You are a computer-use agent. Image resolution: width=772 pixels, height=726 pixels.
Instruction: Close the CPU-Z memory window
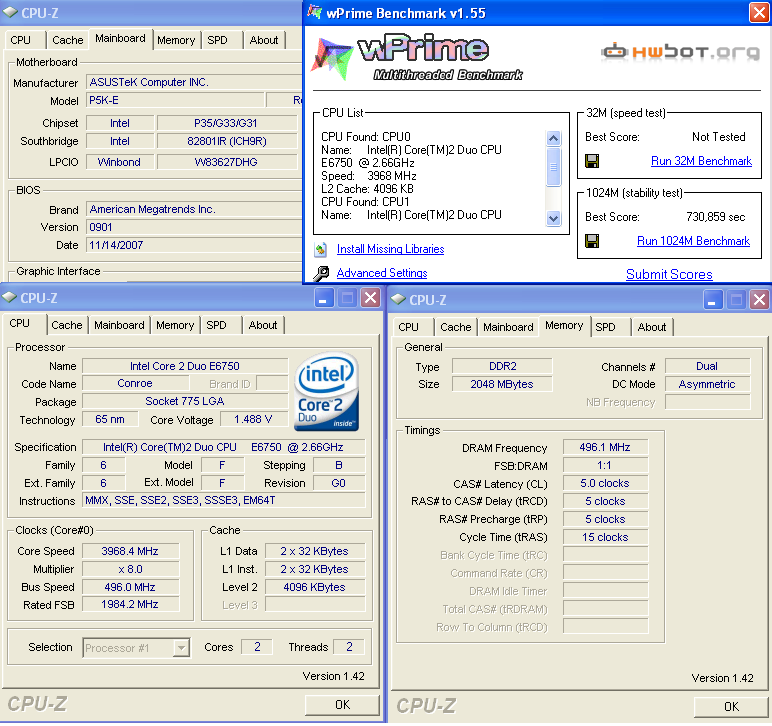click(759, 300)
